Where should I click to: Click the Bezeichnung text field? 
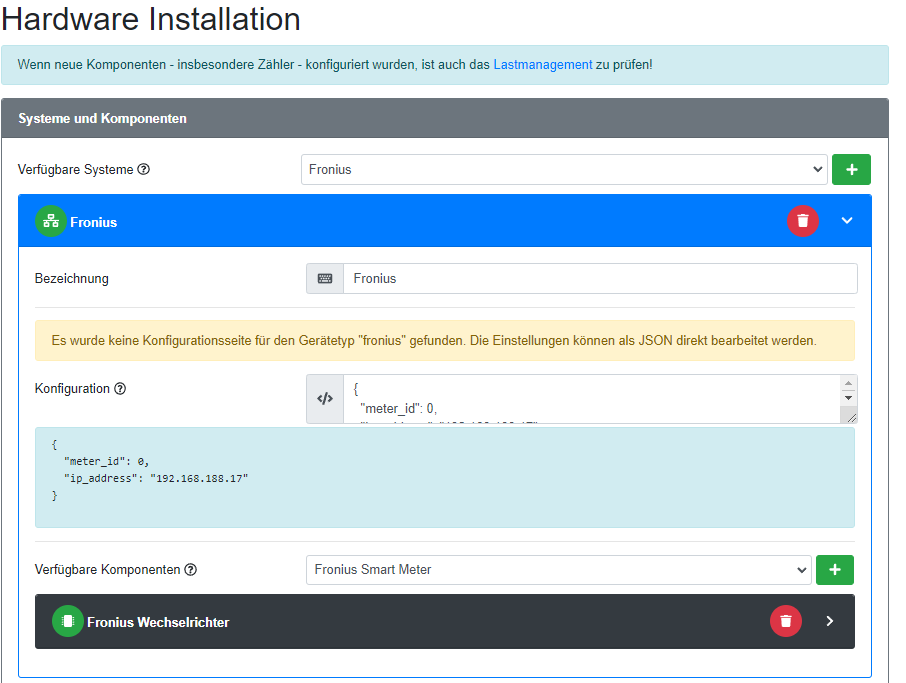tap(599, 279)
